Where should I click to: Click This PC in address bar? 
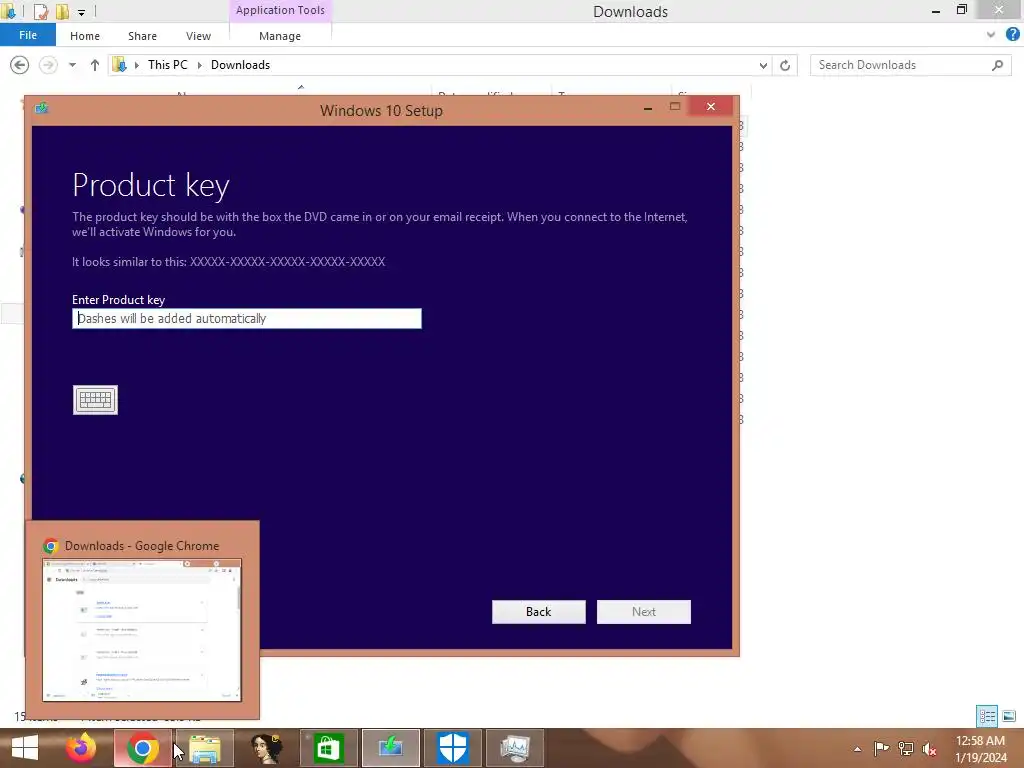168,65
